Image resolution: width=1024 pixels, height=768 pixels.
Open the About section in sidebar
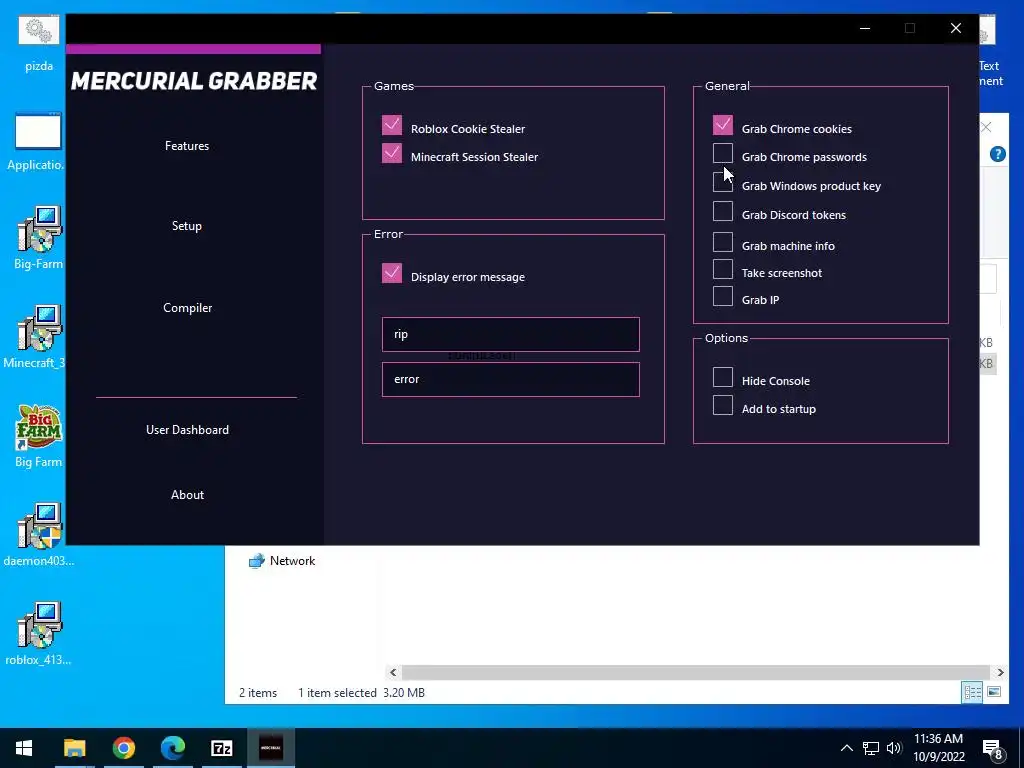point(187,494)
